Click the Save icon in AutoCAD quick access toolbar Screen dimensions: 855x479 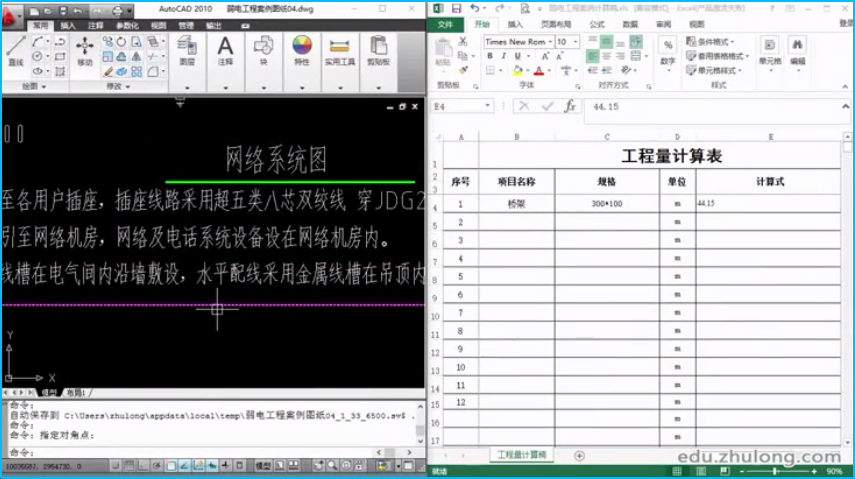[63, 10]
